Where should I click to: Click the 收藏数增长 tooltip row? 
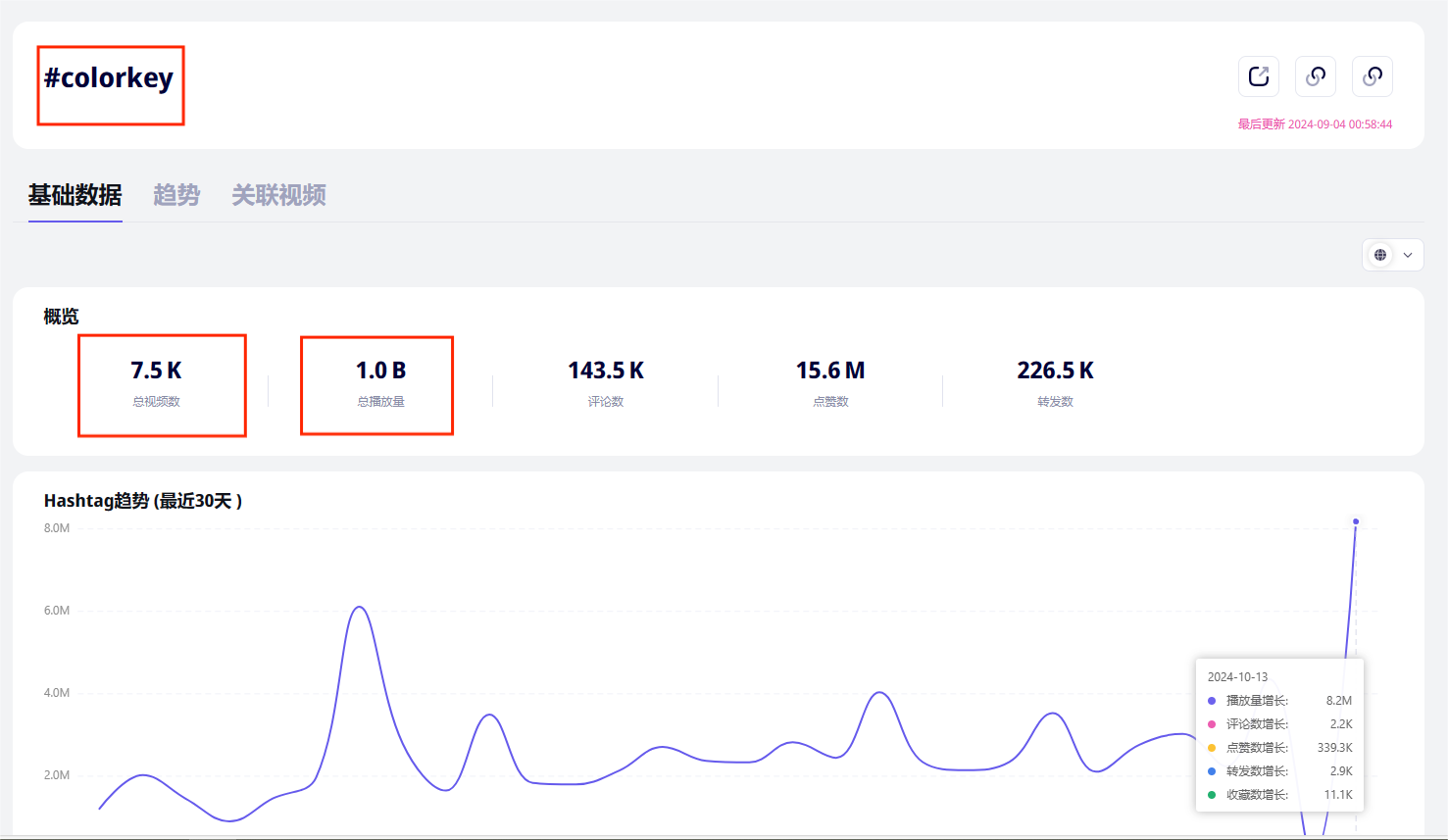coord(1279,795)
